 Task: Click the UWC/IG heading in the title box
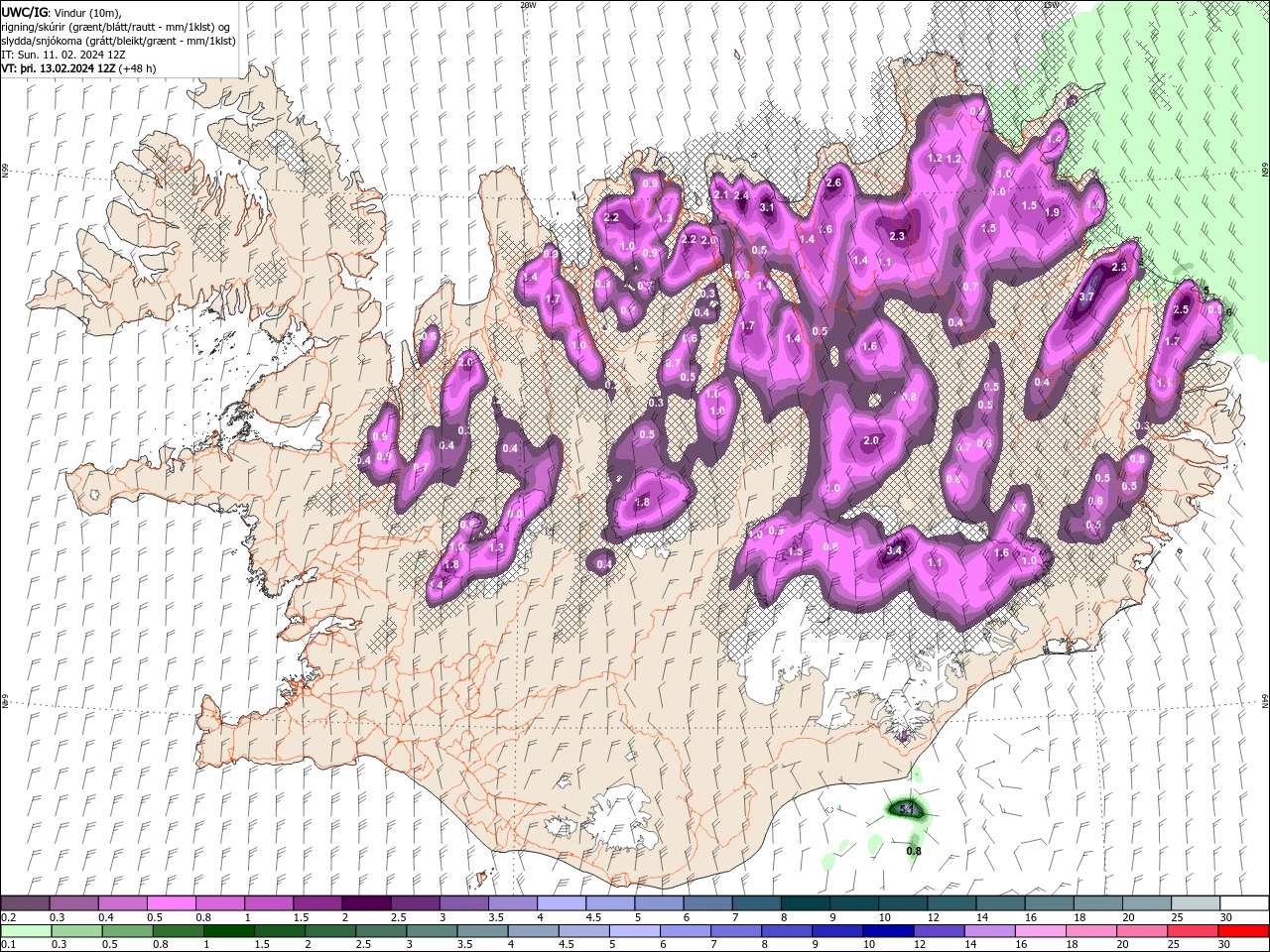24,12
